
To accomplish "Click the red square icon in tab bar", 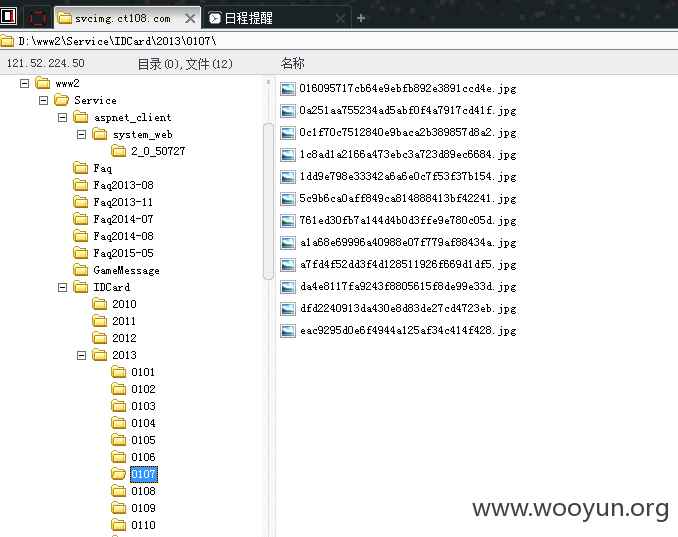I will [38, 18].
